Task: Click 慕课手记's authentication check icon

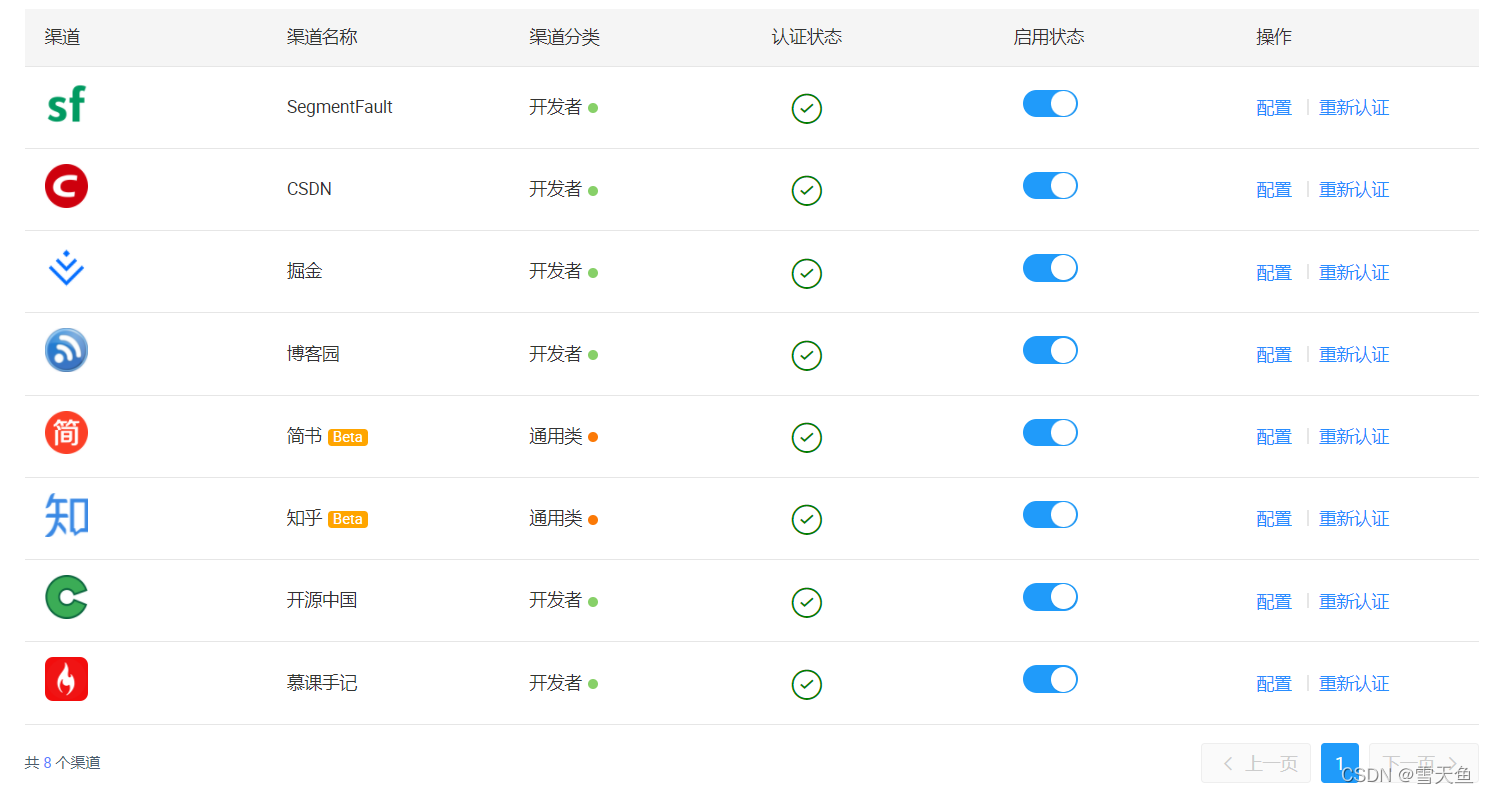Action: [807, 684]
